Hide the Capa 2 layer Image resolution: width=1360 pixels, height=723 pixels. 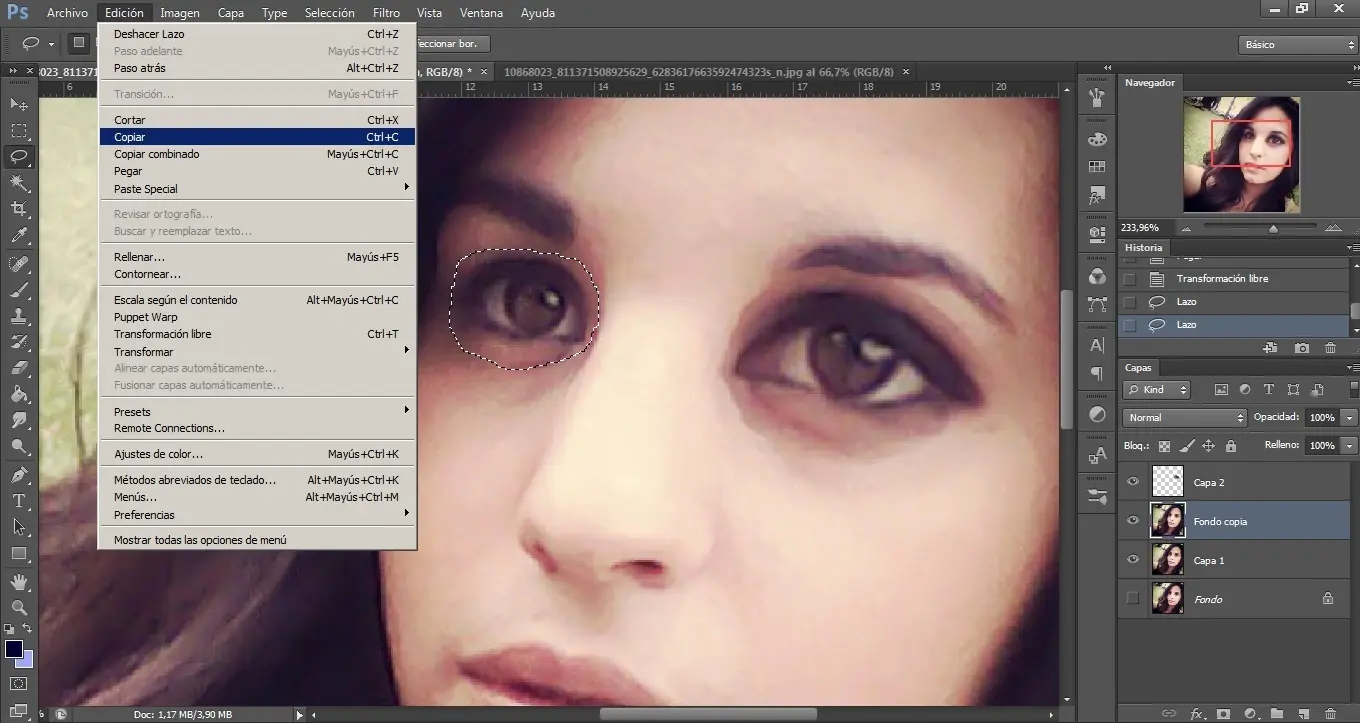(x=1133, y=482)
